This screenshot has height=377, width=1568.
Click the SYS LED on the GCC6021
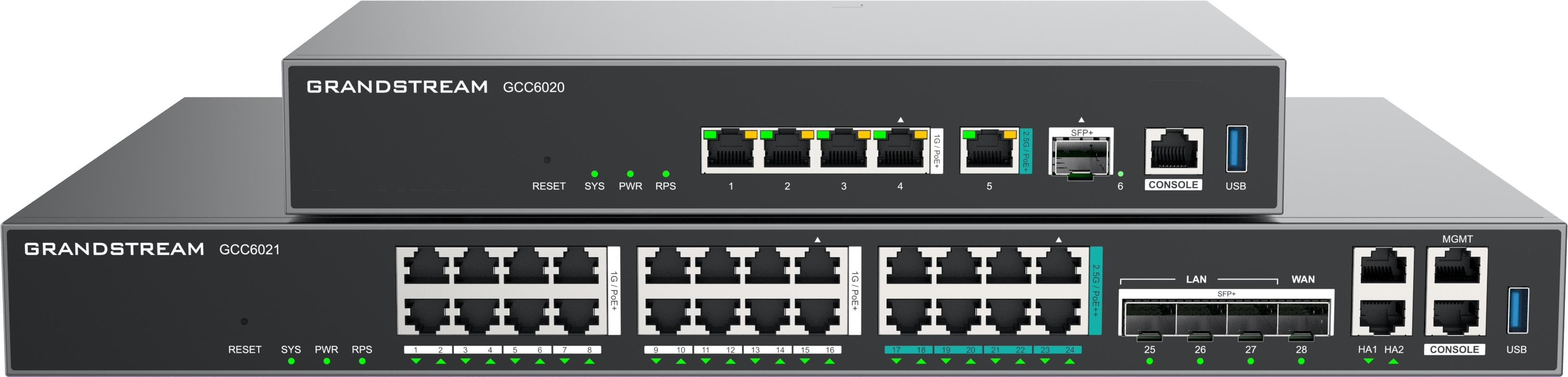291,361
